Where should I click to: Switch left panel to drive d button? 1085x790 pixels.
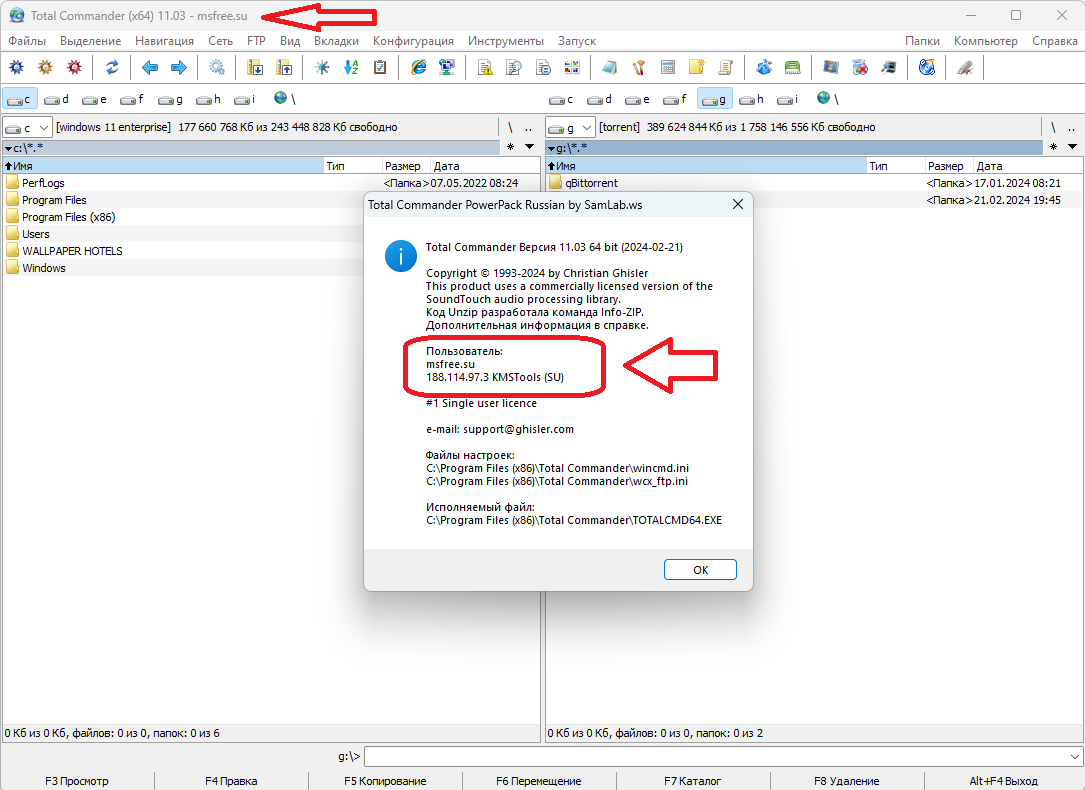point(57,99)
